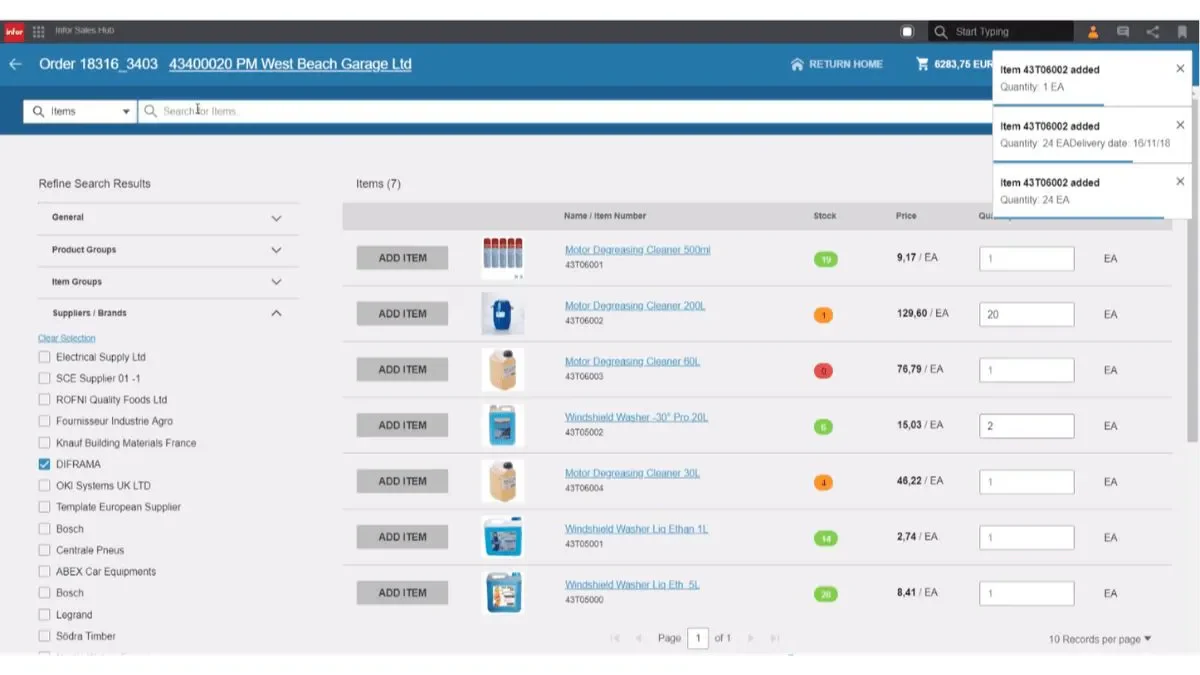Open customer 43400020 PM West Beach Garage Ltd
This screenshot has width=1200, height=675.
tap(290, 64)
